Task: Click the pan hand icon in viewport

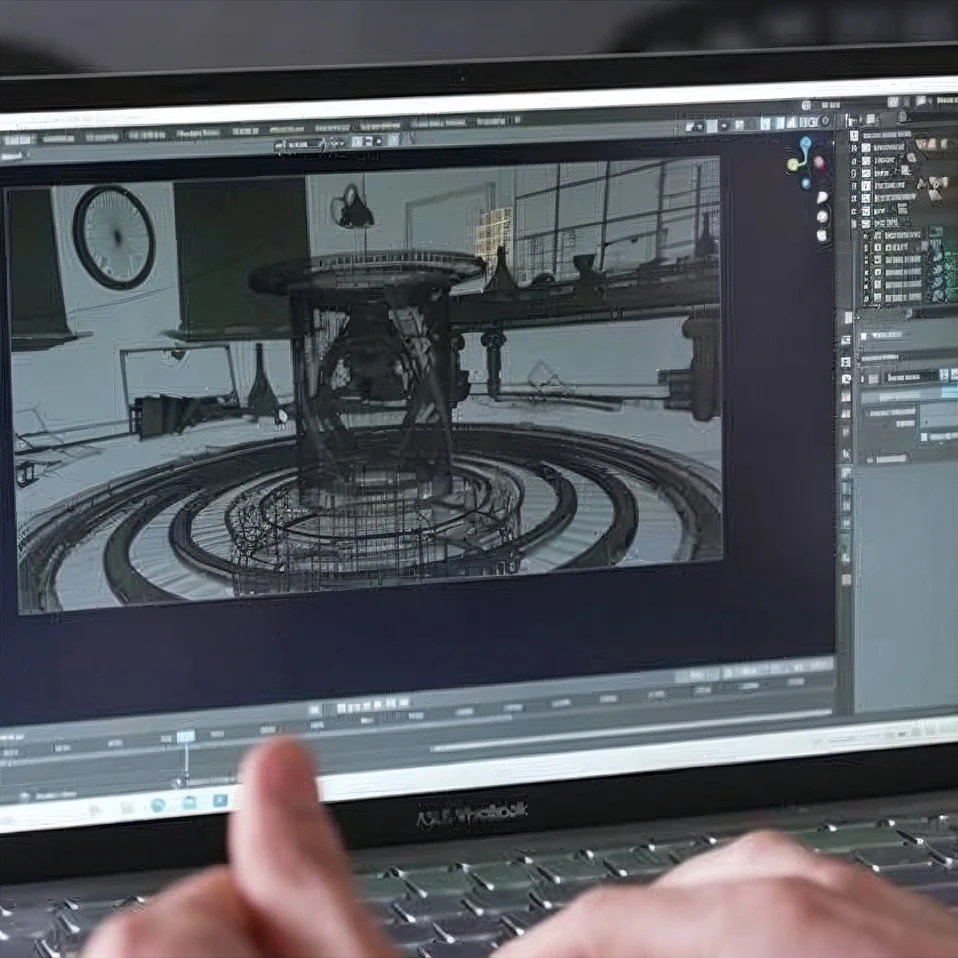Action: [822, 216]
